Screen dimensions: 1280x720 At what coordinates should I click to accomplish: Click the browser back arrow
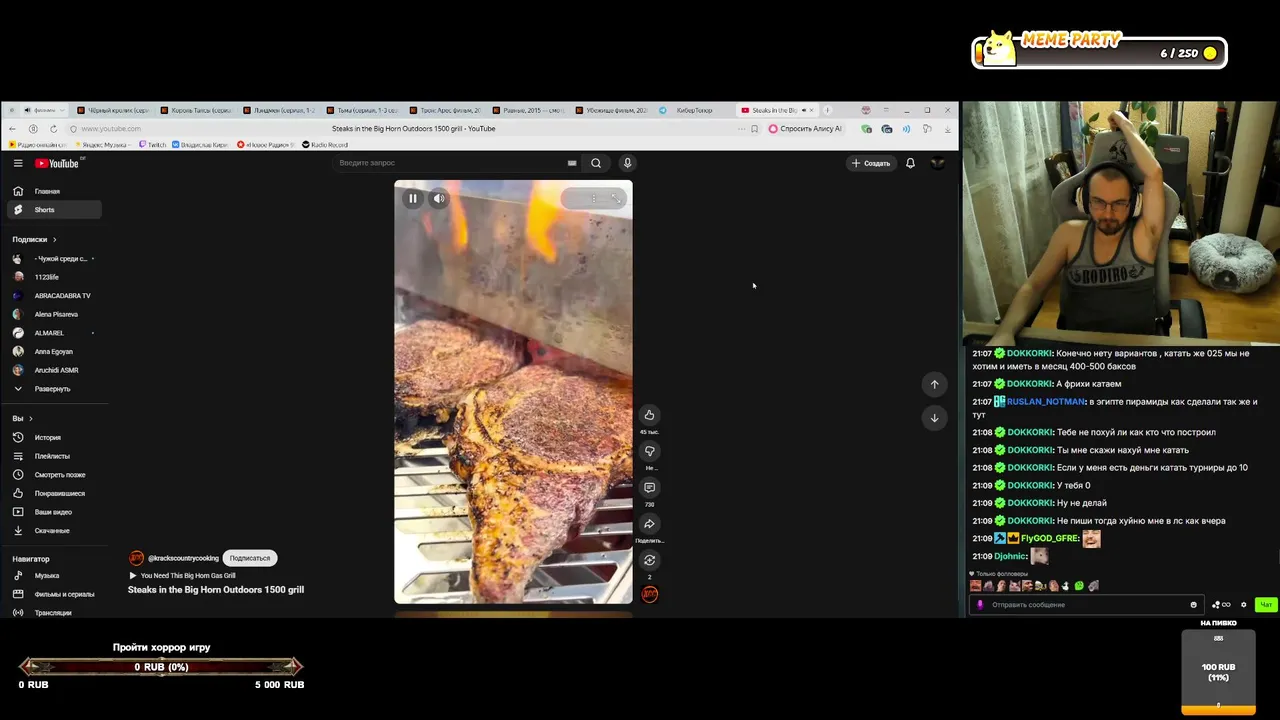pos(12,129)
